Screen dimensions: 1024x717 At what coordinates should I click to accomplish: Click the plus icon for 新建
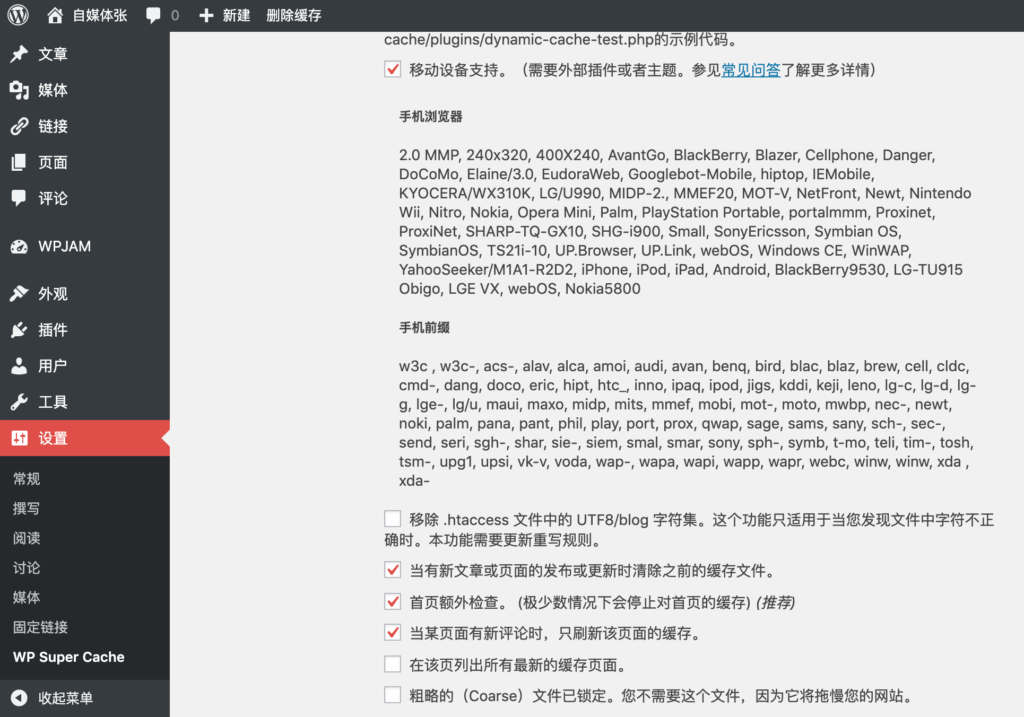point(206,16)
